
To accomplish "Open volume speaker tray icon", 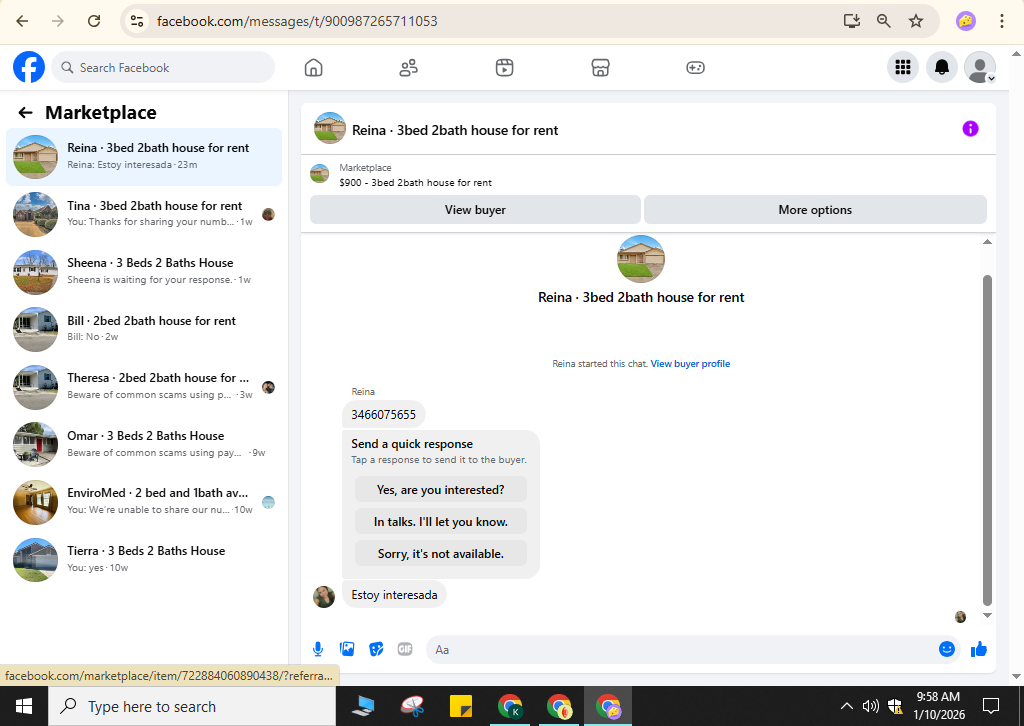I will [871, 706].
